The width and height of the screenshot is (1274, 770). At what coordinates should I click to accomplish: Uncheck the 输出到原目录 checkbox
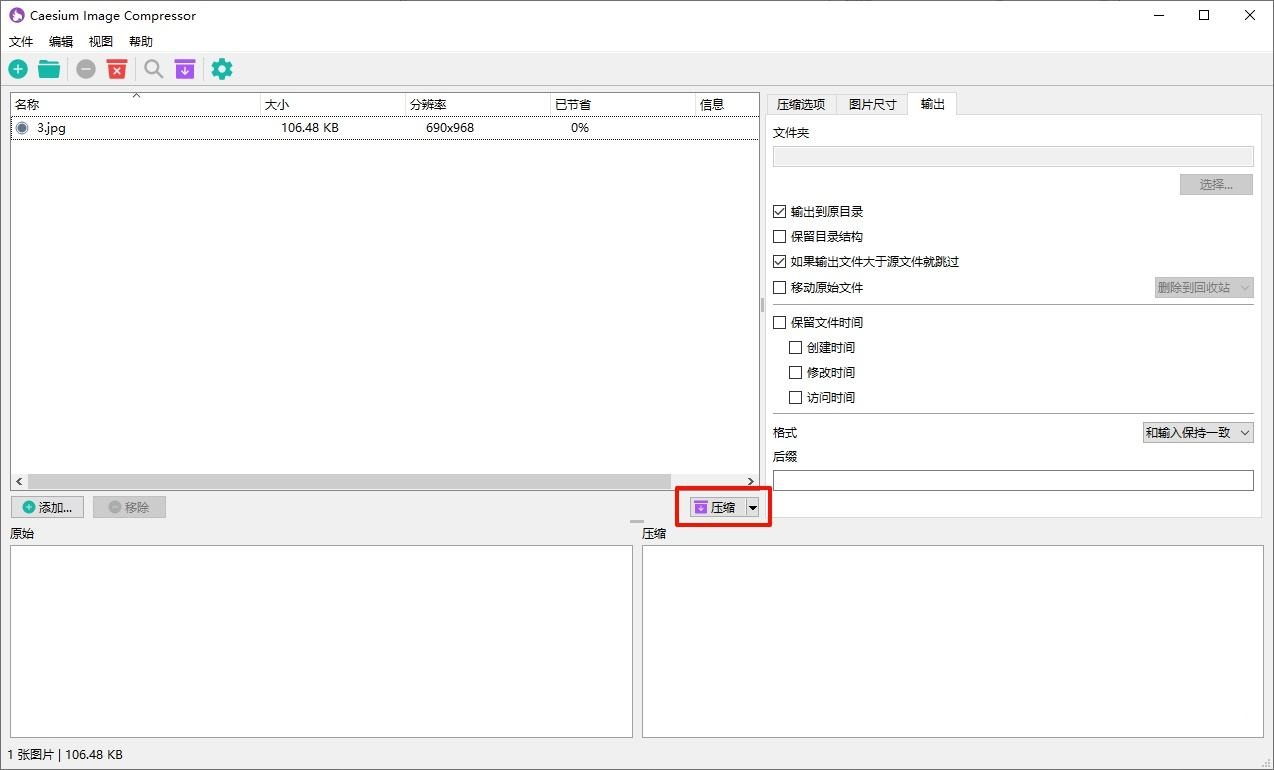780,212
